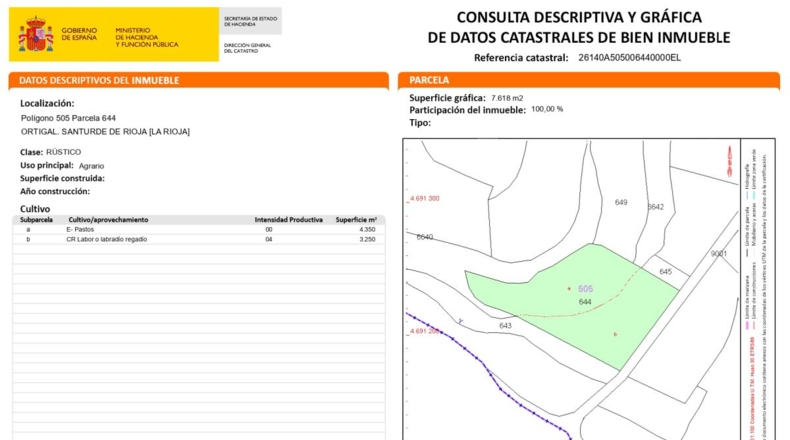Image resolution: width=790 pixels, height=440 pixels.
Task: Click subparcela 'b' cell in the table
Action: click(28, 239)
